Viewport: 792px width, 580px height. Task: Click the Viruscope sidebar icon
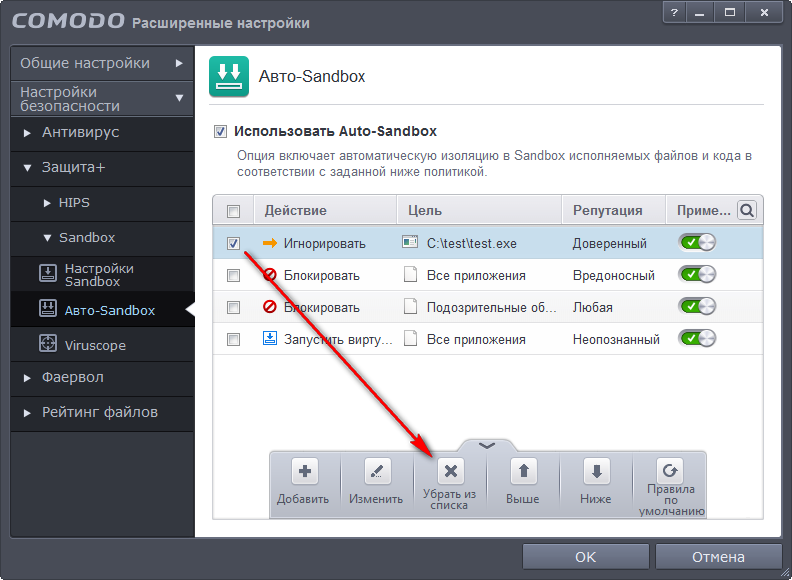[x=48, y=343]
